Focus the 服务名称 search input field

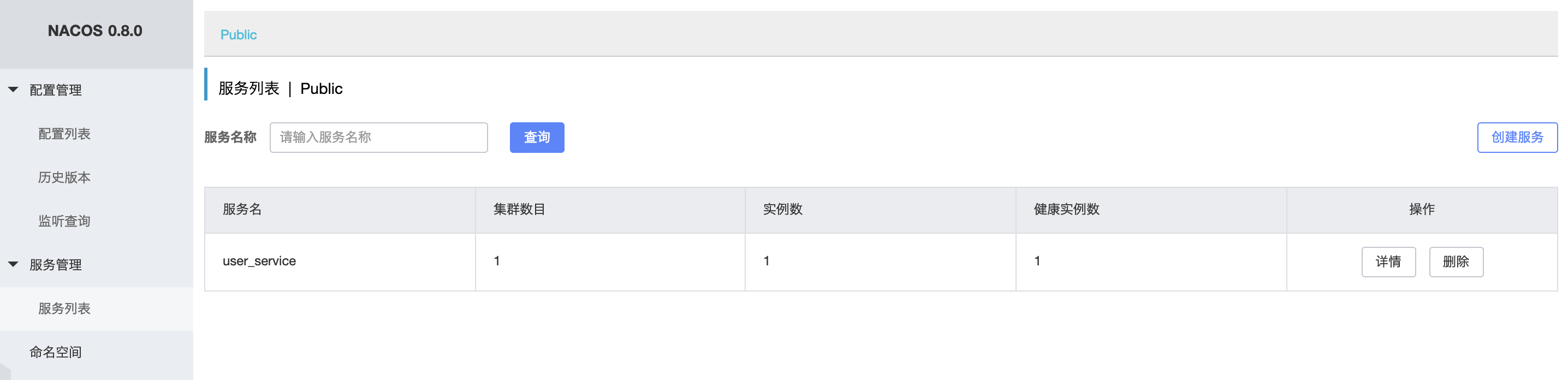point(378,138)
